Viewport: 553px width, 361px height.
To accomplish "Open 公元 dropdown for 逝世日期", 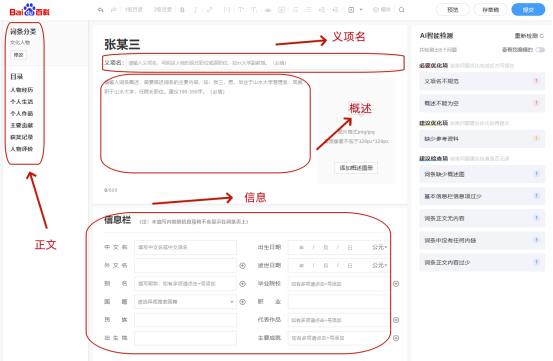I will [x=379, y=265].
